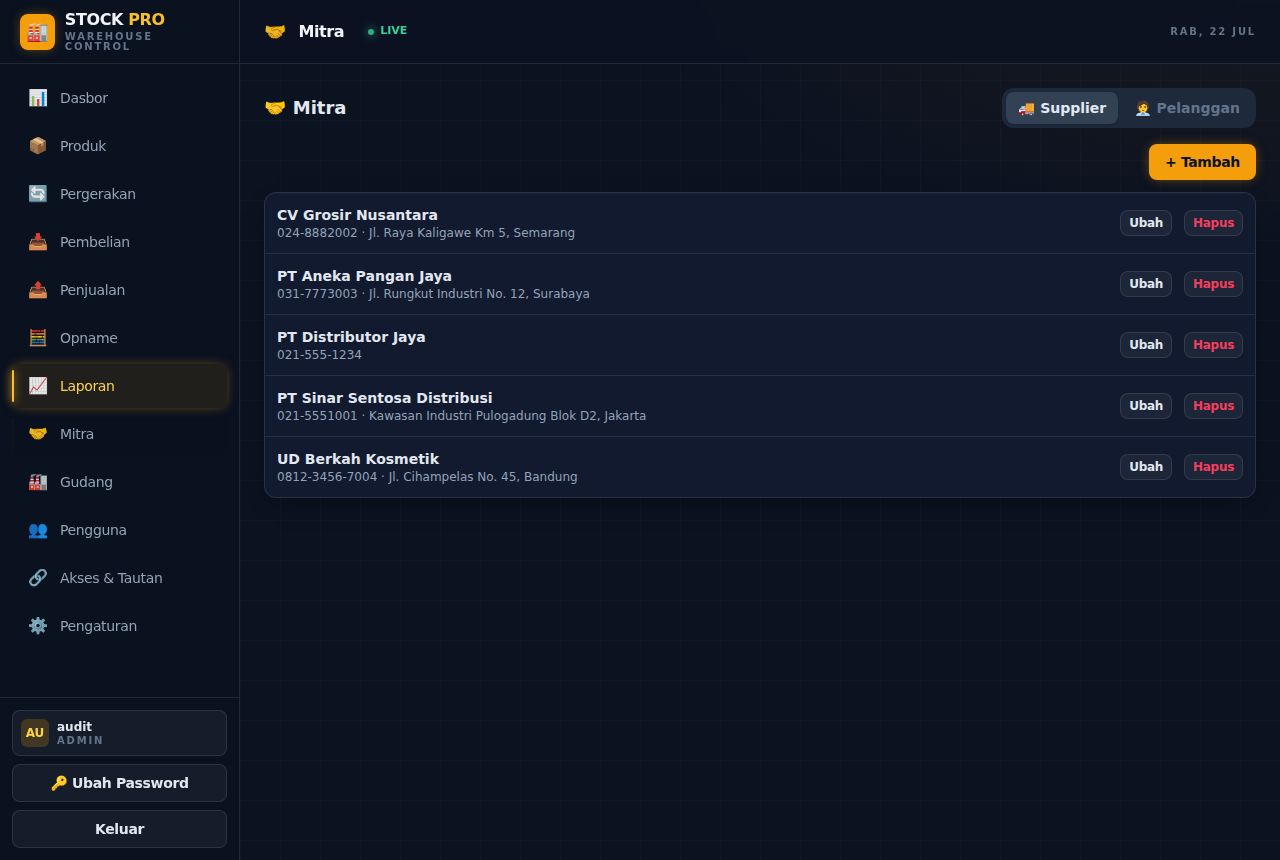Click the Ubah Password button

[120, 783]
